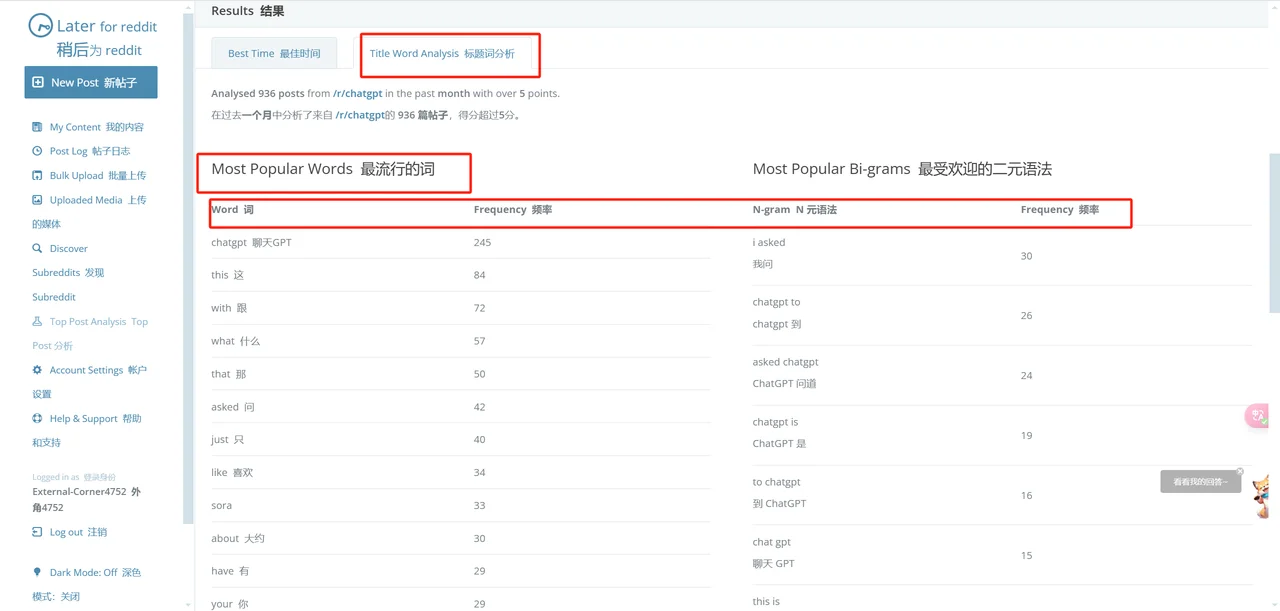Viewport: 1280px width, 611px height.
Task: Click the word cell 'about 大约'
Action: coord(237,538)
